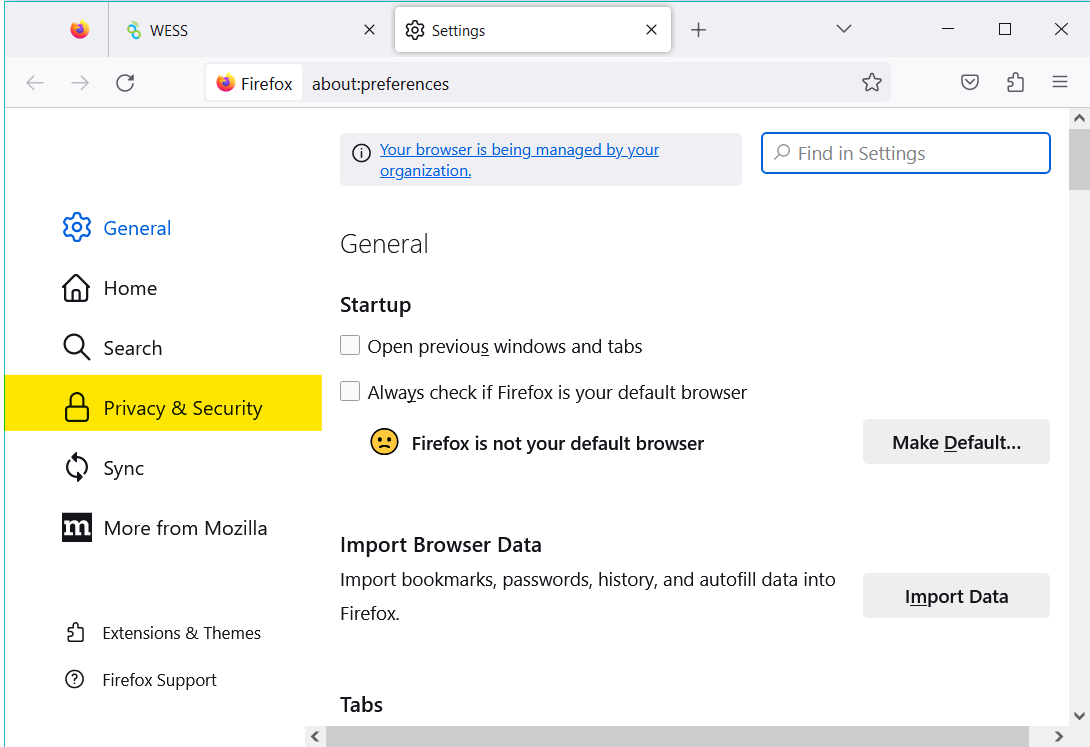Minimize the Firefox window
1090x747 pixels.
948,29
